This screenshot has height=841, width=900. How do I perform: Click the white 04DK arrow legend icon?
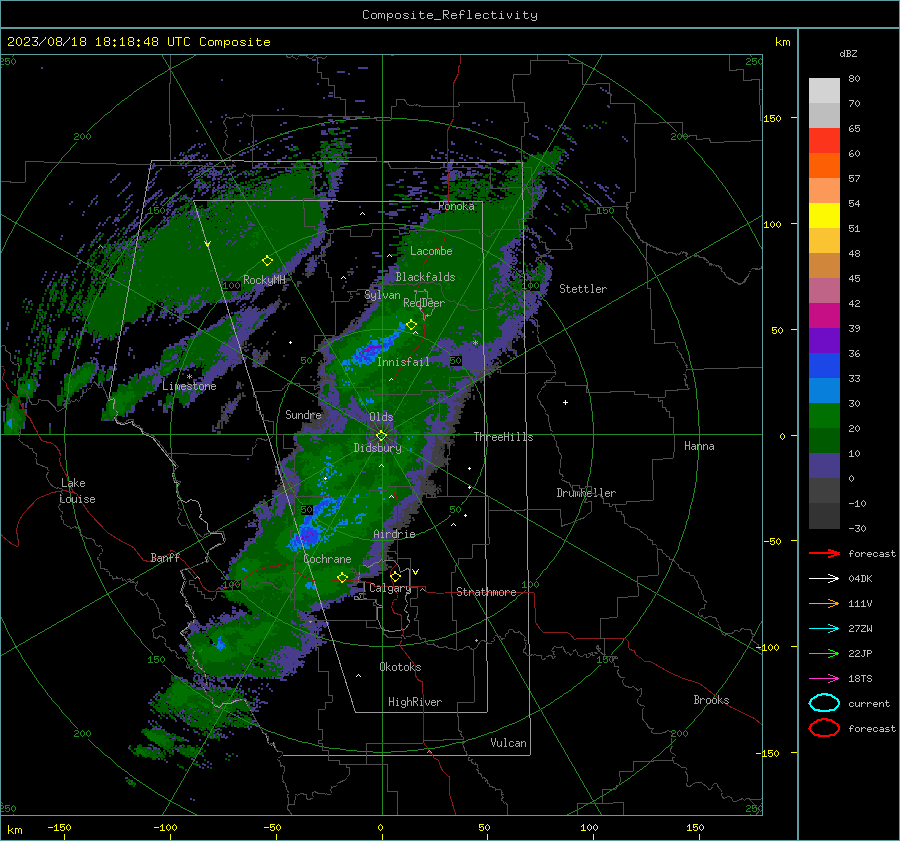(824, 578)
